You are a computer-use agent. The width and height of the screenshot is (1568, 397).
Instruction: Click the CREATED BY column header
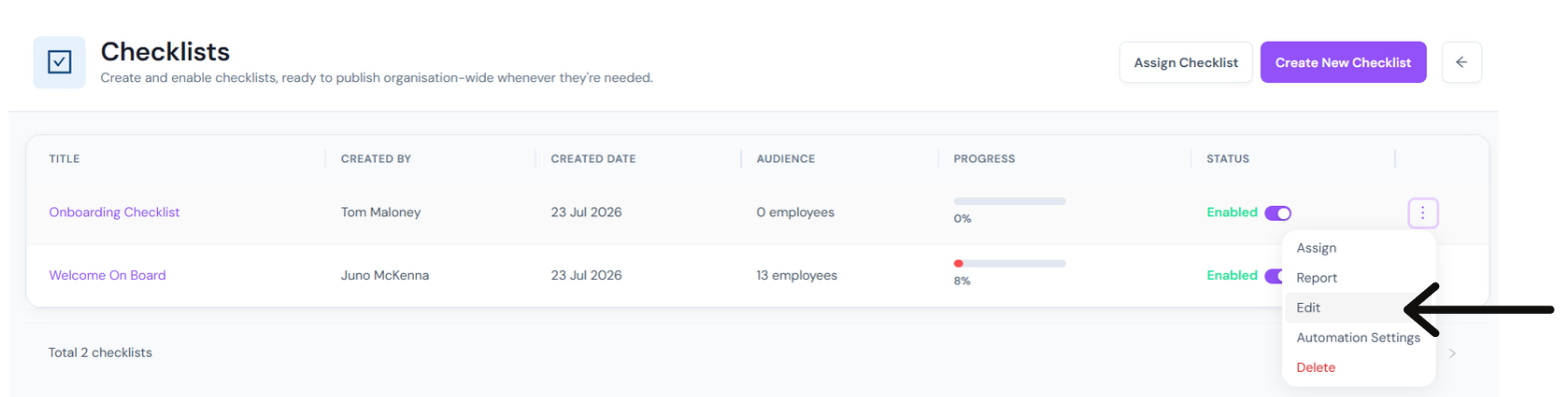pos(376,159)
